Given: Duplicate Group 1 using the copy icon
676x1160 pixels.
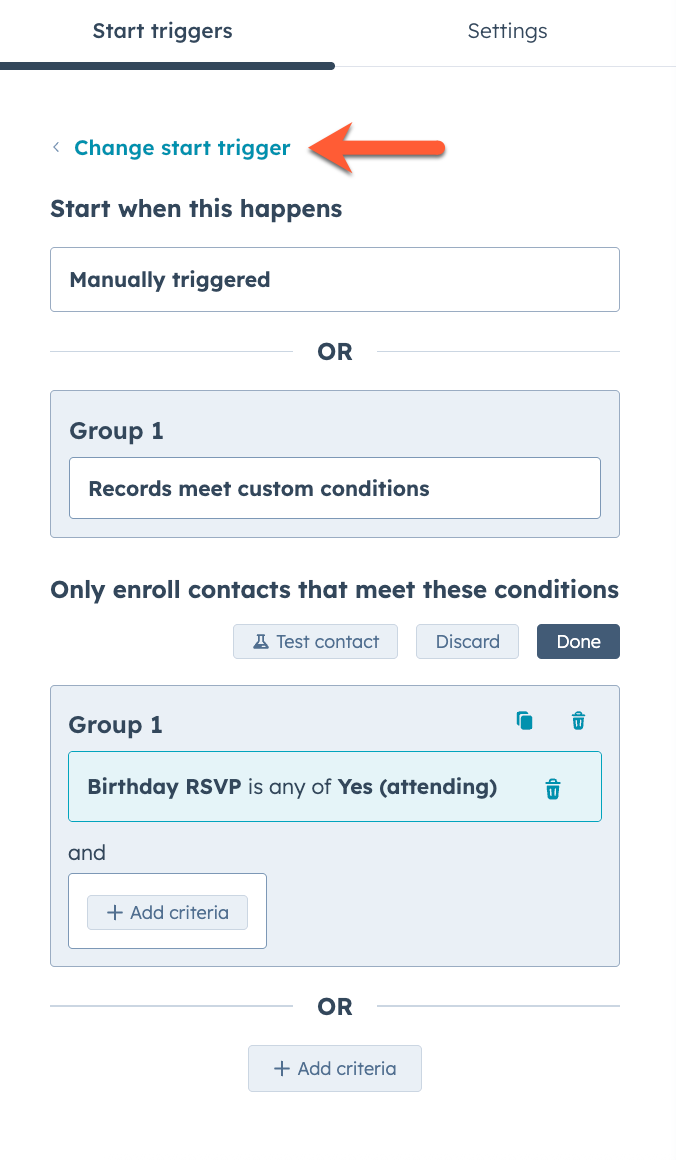Looking at the screenshot, I should click(524, 720).
